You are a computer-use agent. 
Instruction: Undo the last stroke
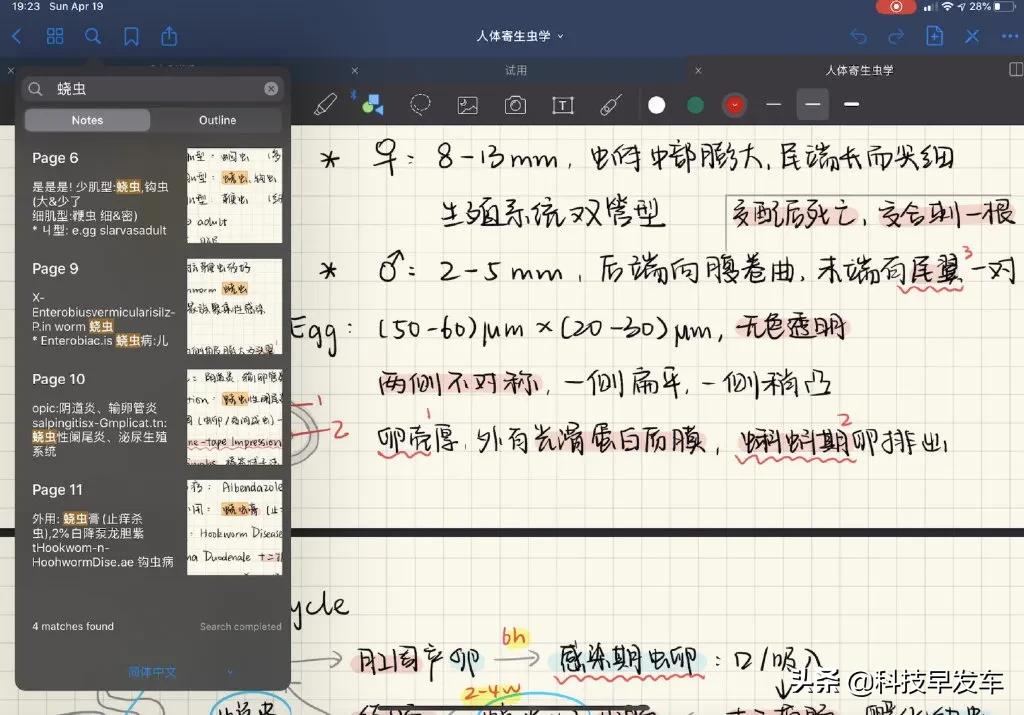(x=858, y=35)
